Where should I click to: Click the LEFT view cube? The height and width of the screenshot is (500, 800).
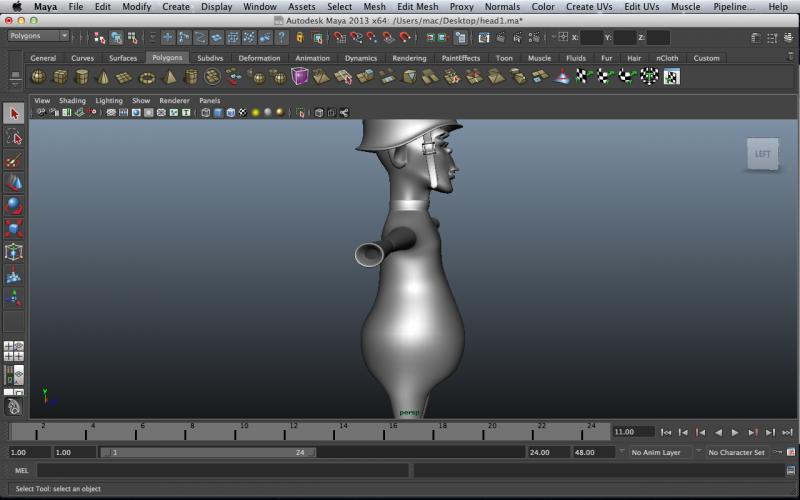tap(762, 154)
